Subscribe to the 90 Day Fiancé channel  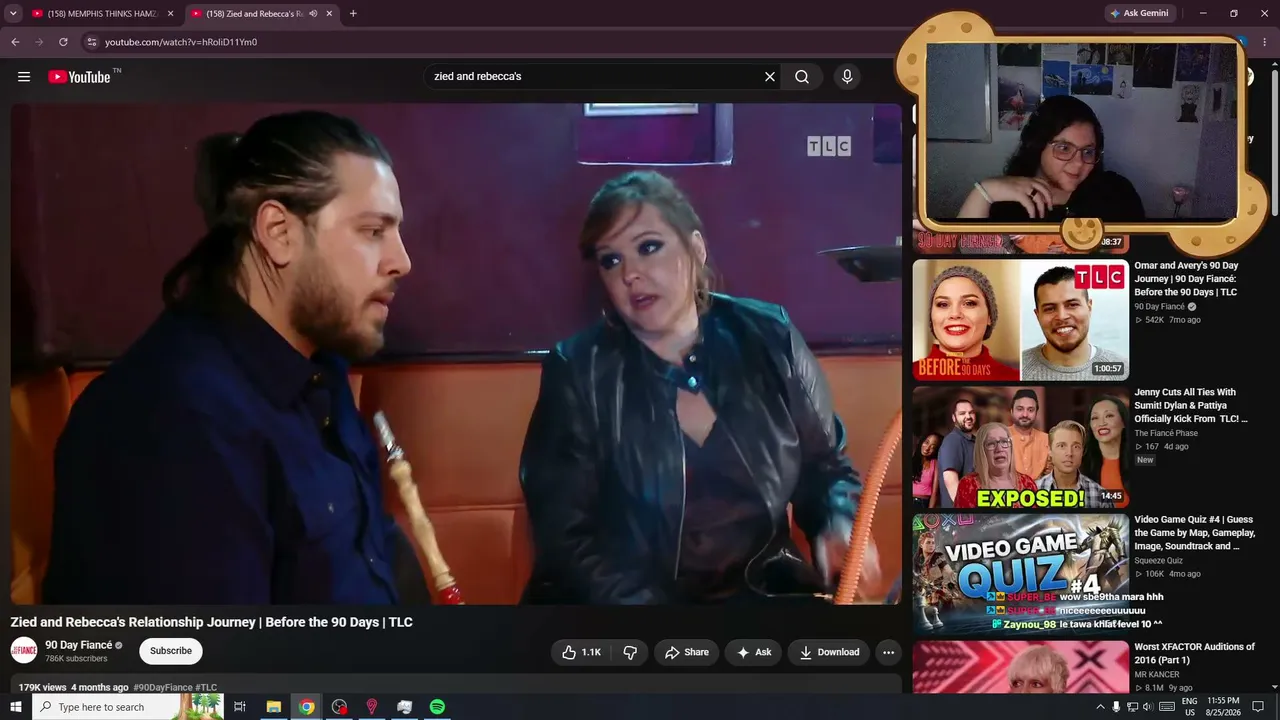171,651
